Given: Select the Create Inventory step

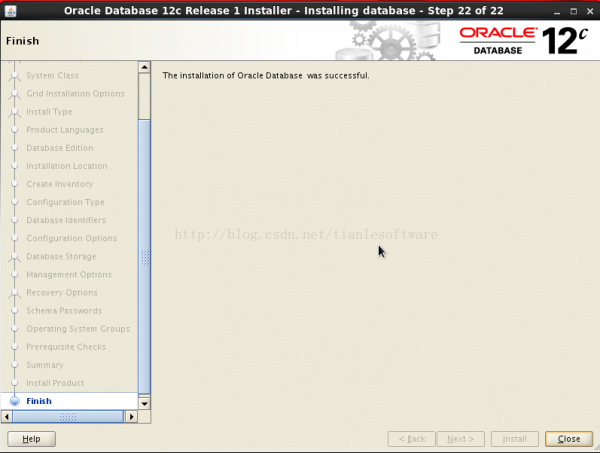Looking at the screenshot, I should 60,184.
